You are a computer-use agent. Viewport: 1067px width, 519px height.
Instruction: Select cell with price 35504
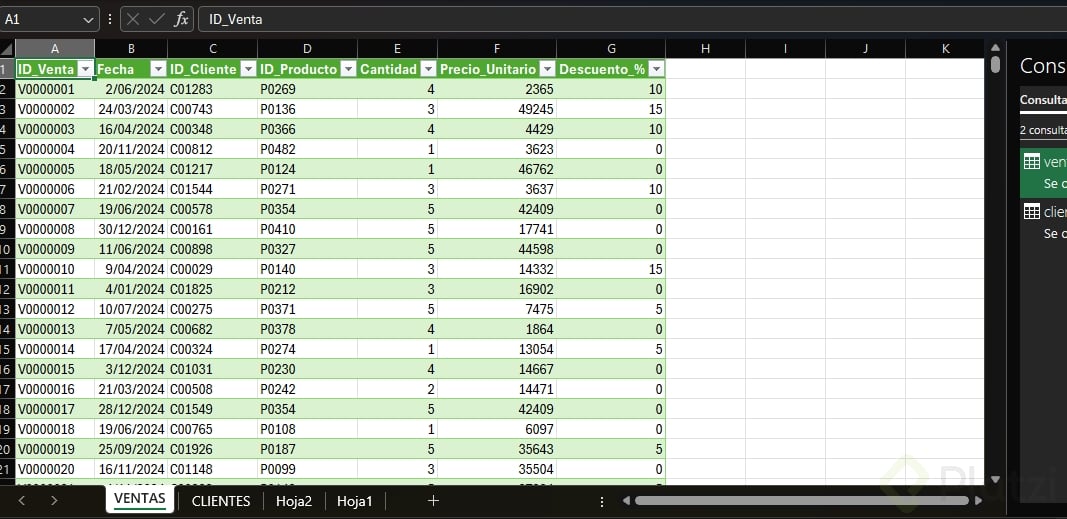[x=497, y=469]
